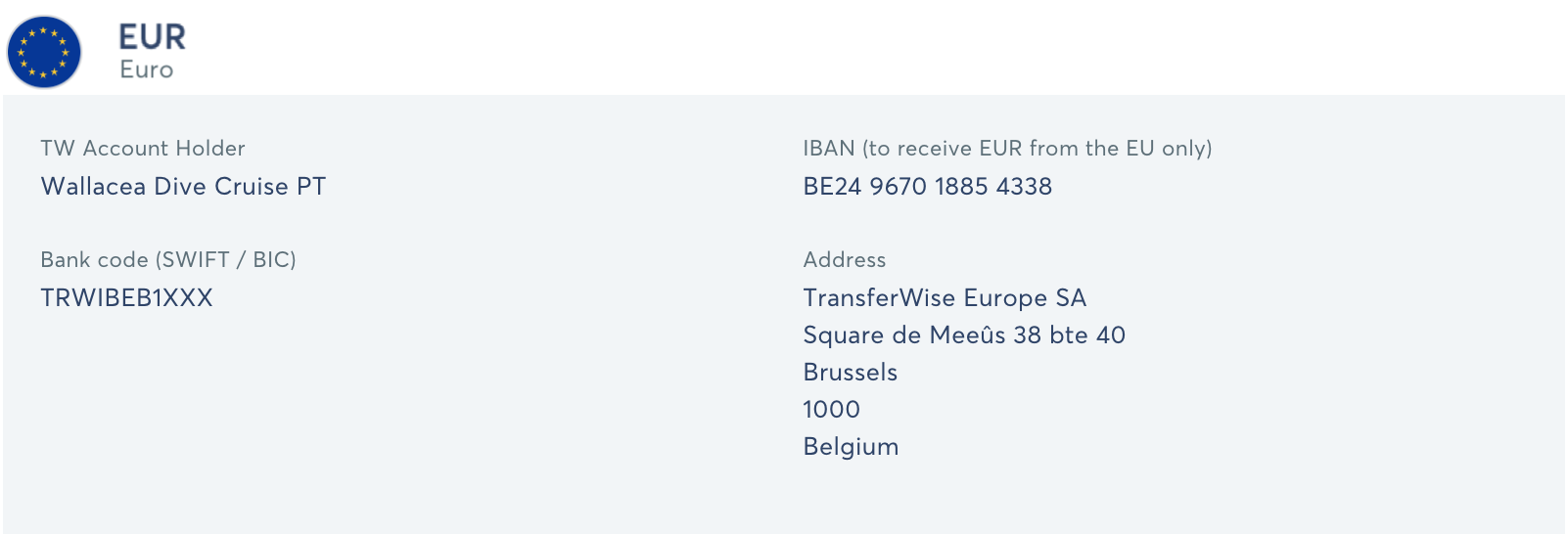Select the Wallacea Dive Cruise PT name
1568x534 pixels.
click(183, 187)
